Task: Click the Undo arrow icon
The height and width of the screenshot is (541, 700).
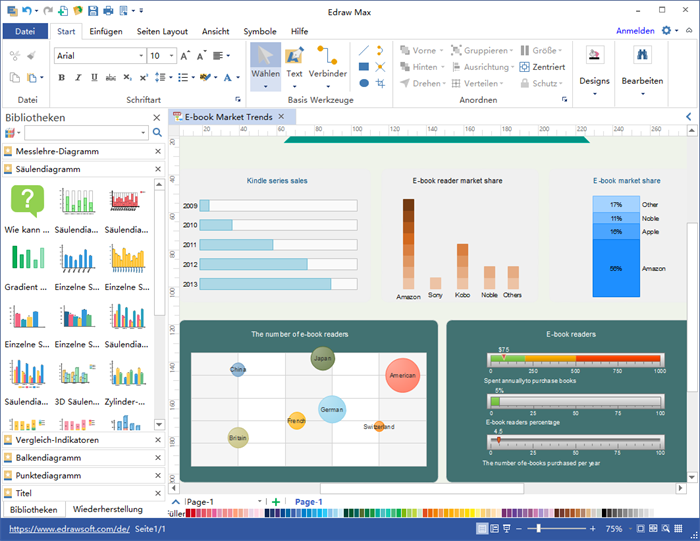Action: 26,11
